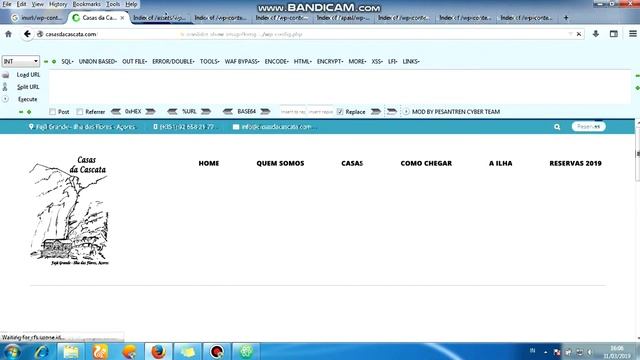
Task: Open the COMO CHEGAR page
Action: click(x=426, y=163)
